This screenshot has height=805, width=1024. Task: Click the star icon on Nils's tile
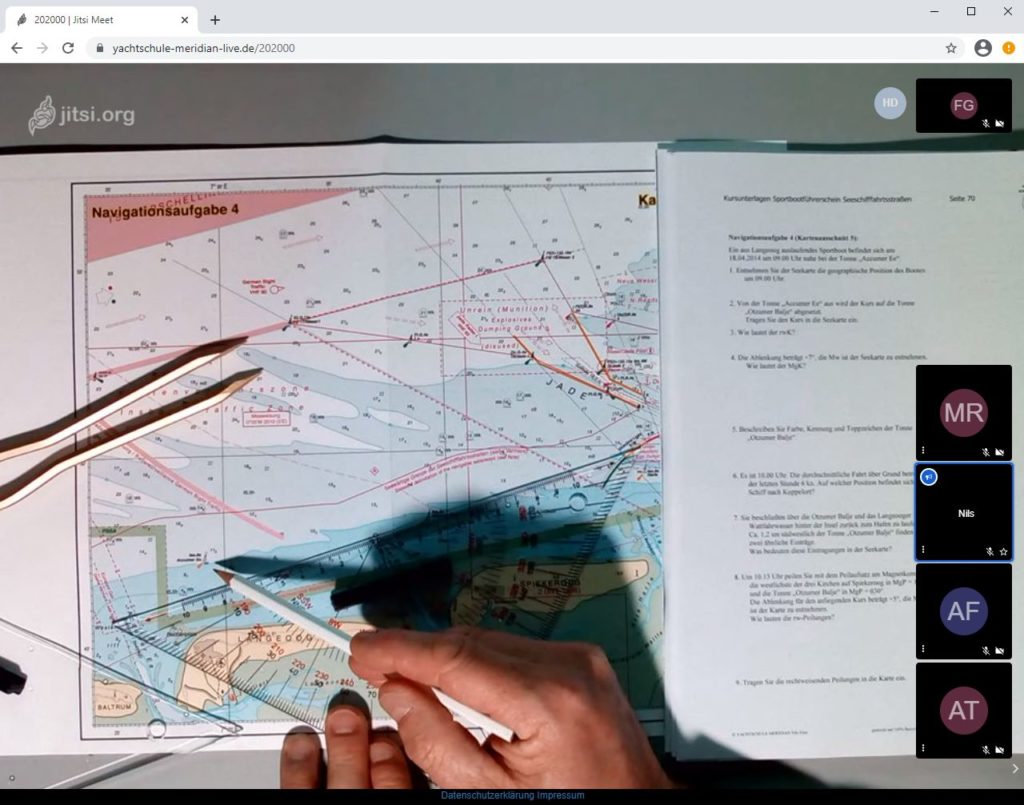pos(1002,551)
